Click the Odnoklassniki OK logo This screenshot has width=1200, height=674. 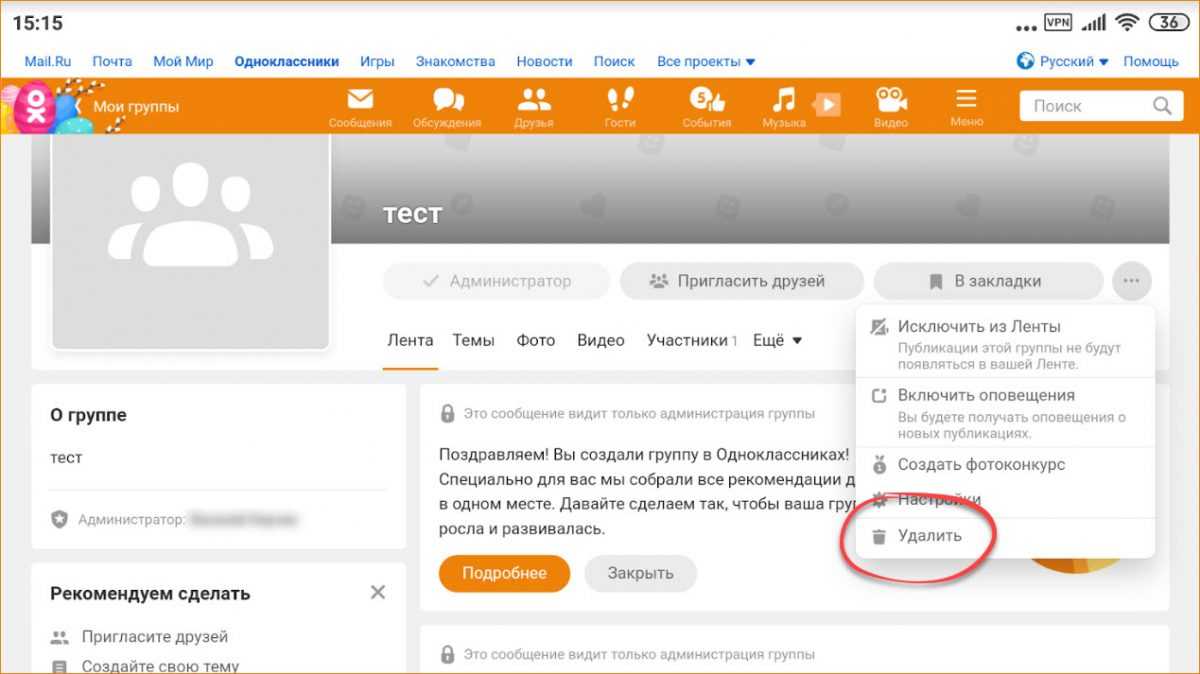[36, 106]
